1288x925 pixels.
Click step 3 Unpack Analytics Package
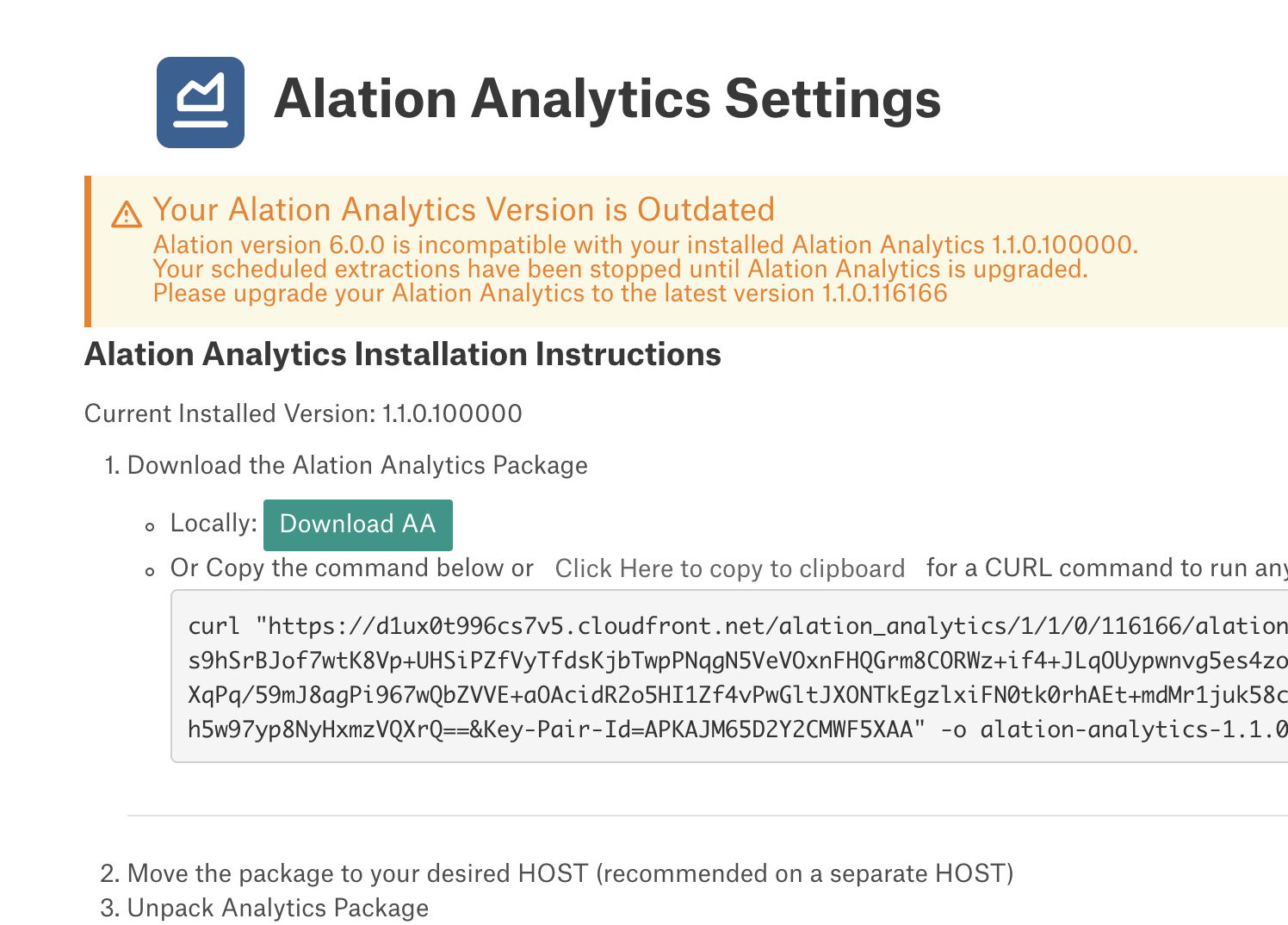pos(264,908)
